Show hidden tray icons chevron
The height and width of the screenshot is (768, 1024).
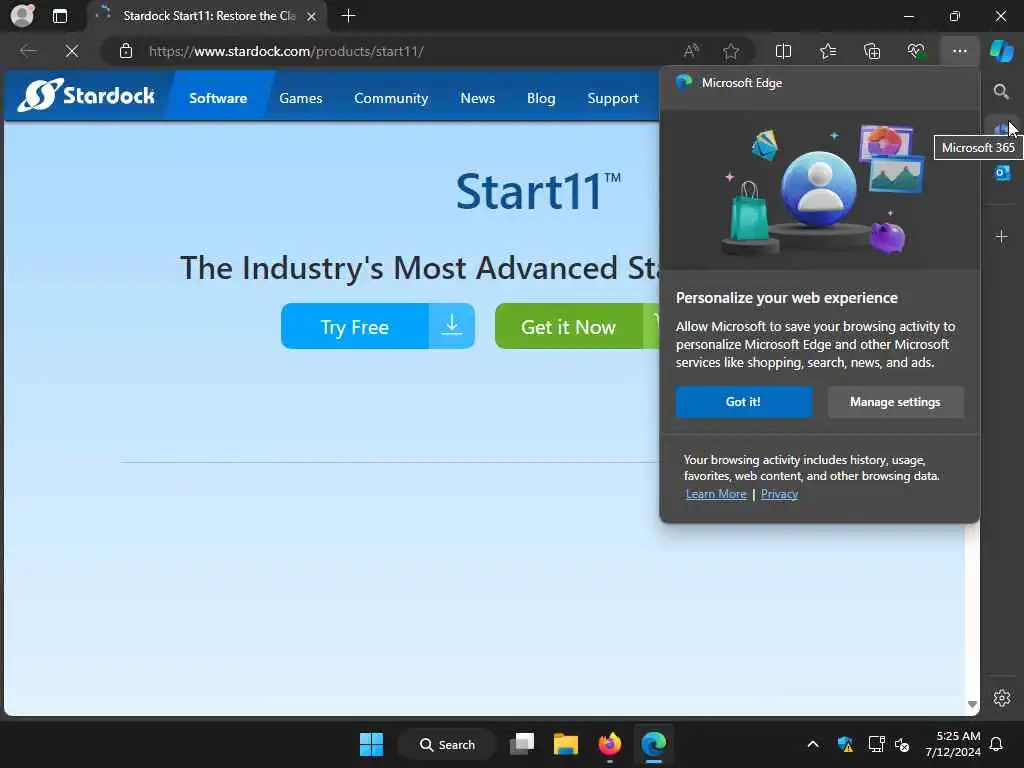(x=812, y=744)
